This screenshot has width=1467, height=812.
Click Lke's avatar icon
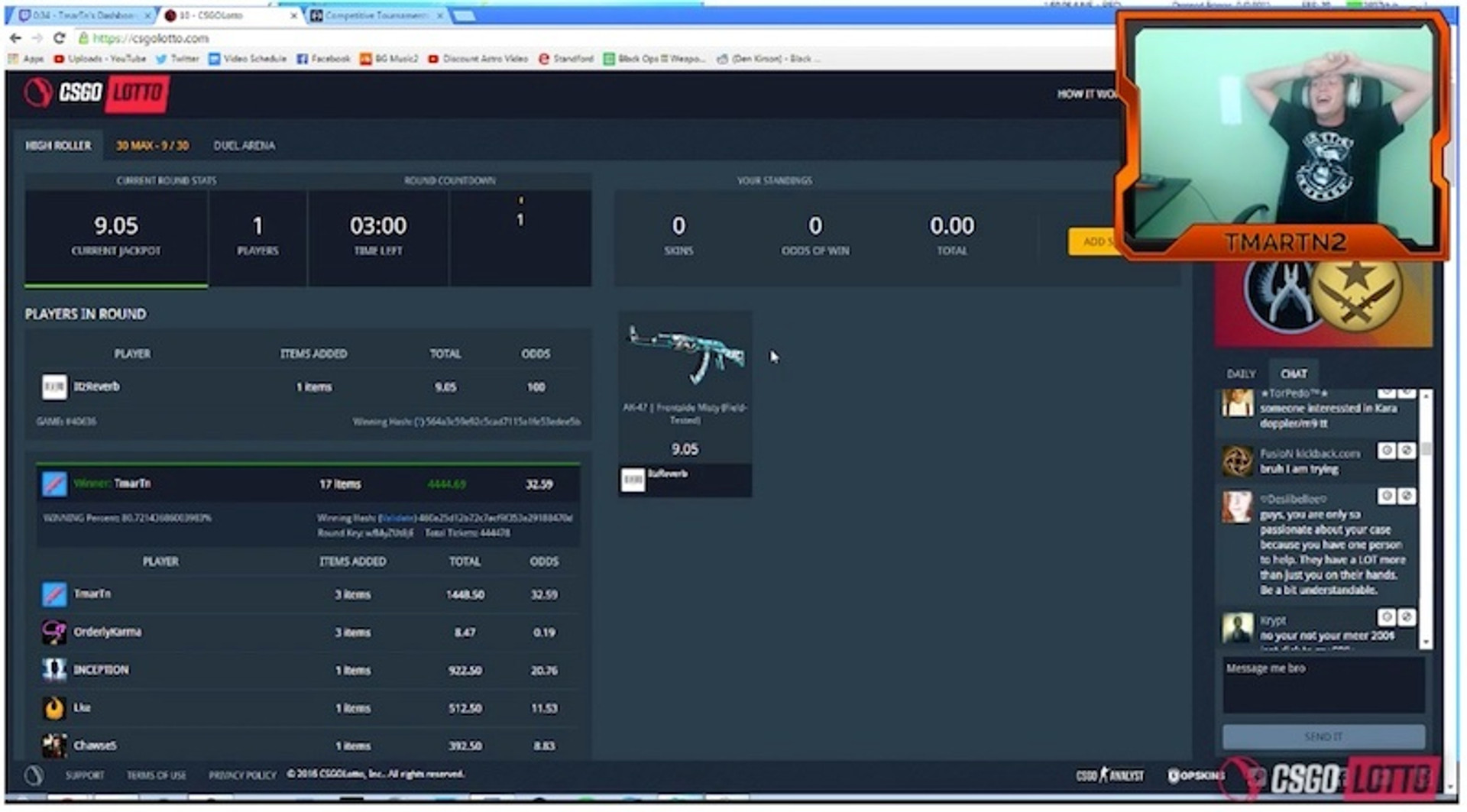[x=53, y=708]
